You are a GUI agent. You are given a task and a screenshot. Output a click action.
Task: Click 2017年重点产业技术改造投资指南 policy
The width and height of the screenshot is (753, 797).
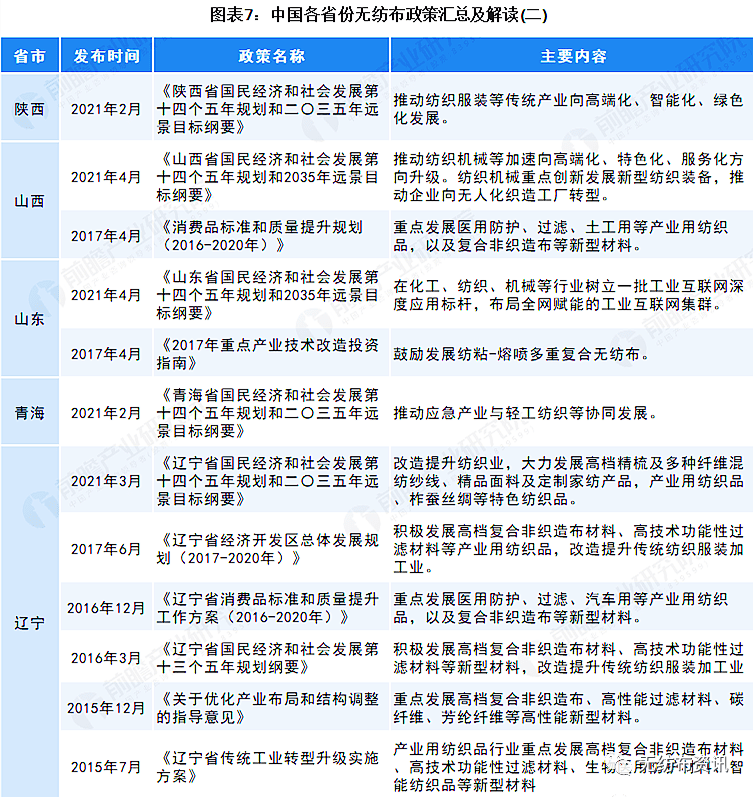[267, 354]
